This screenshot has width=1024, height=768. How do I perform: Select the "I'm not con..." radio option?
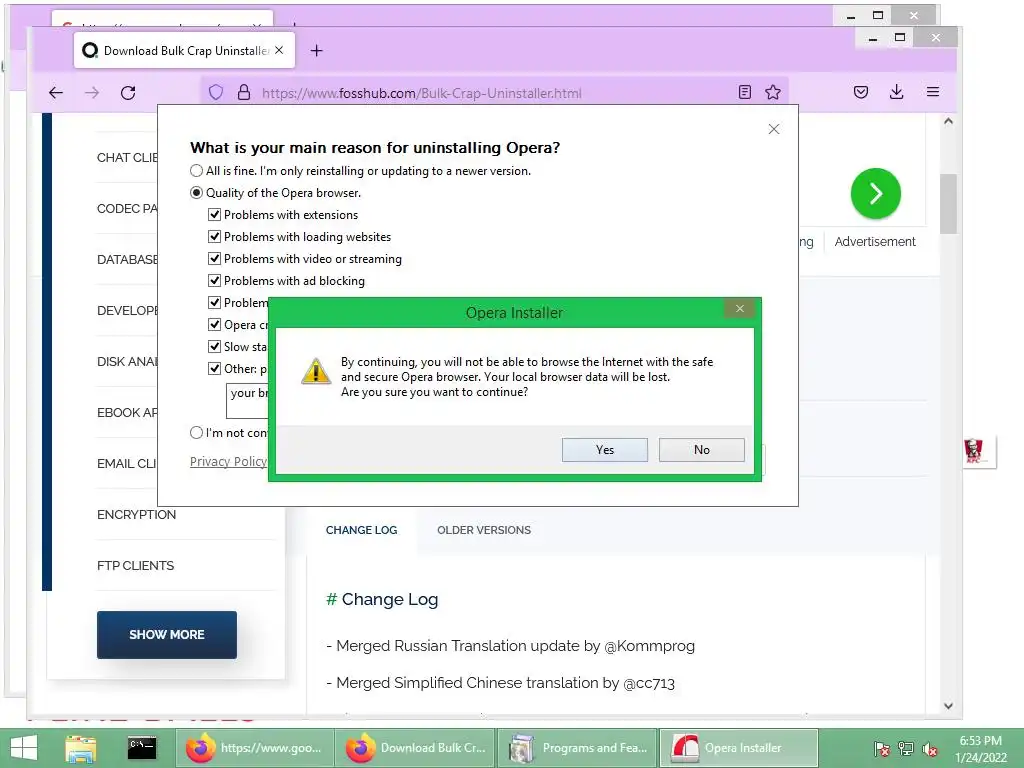[196, 432]
